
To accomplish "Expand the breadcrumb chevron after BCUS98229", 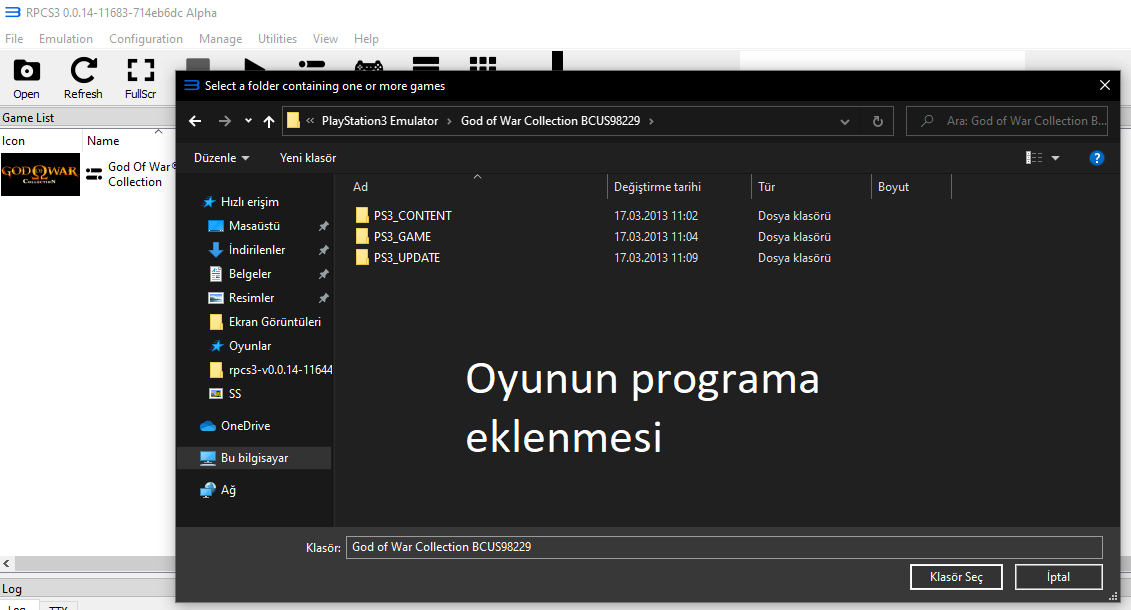I will [x=651, y=121].
